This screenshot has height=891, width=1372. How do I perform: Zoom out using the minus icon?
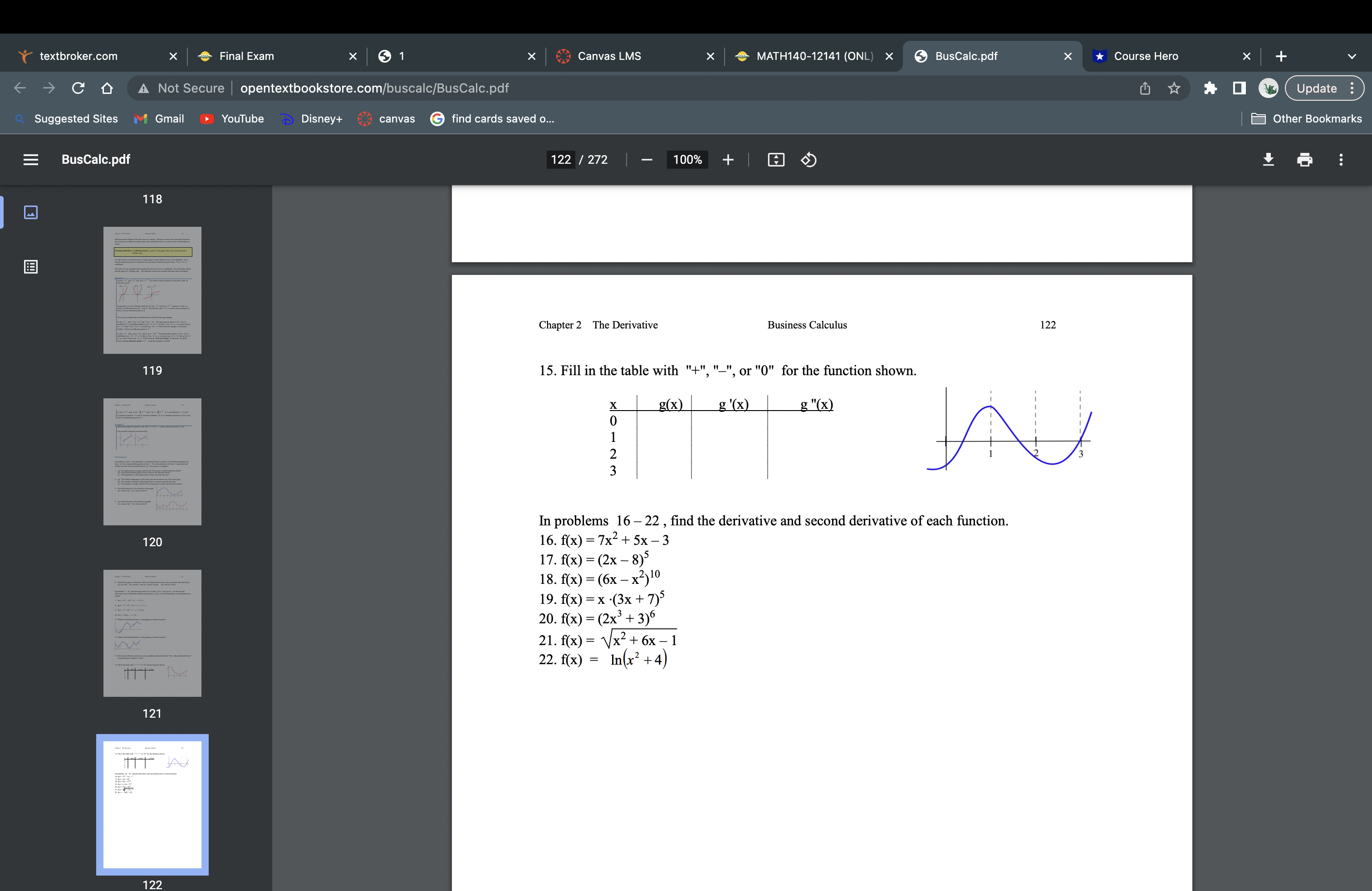tap(646, 160)
